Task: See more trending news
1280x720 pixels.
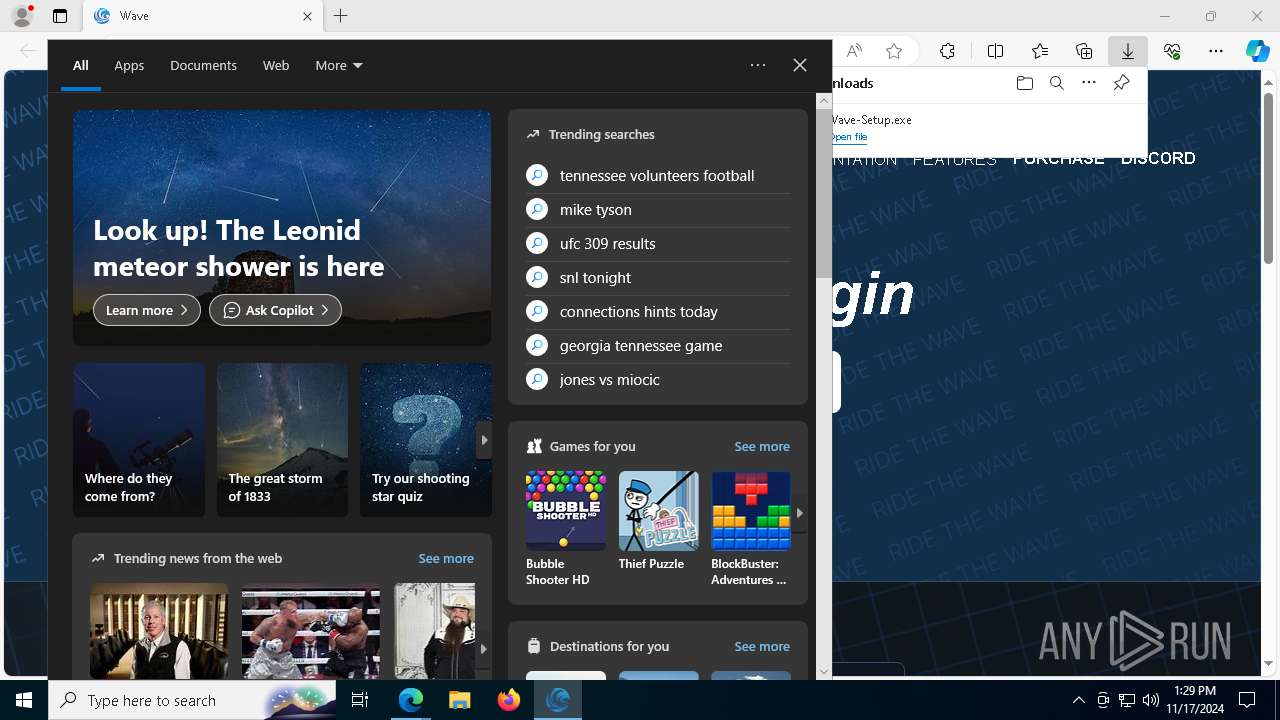Action: [446, 558]
